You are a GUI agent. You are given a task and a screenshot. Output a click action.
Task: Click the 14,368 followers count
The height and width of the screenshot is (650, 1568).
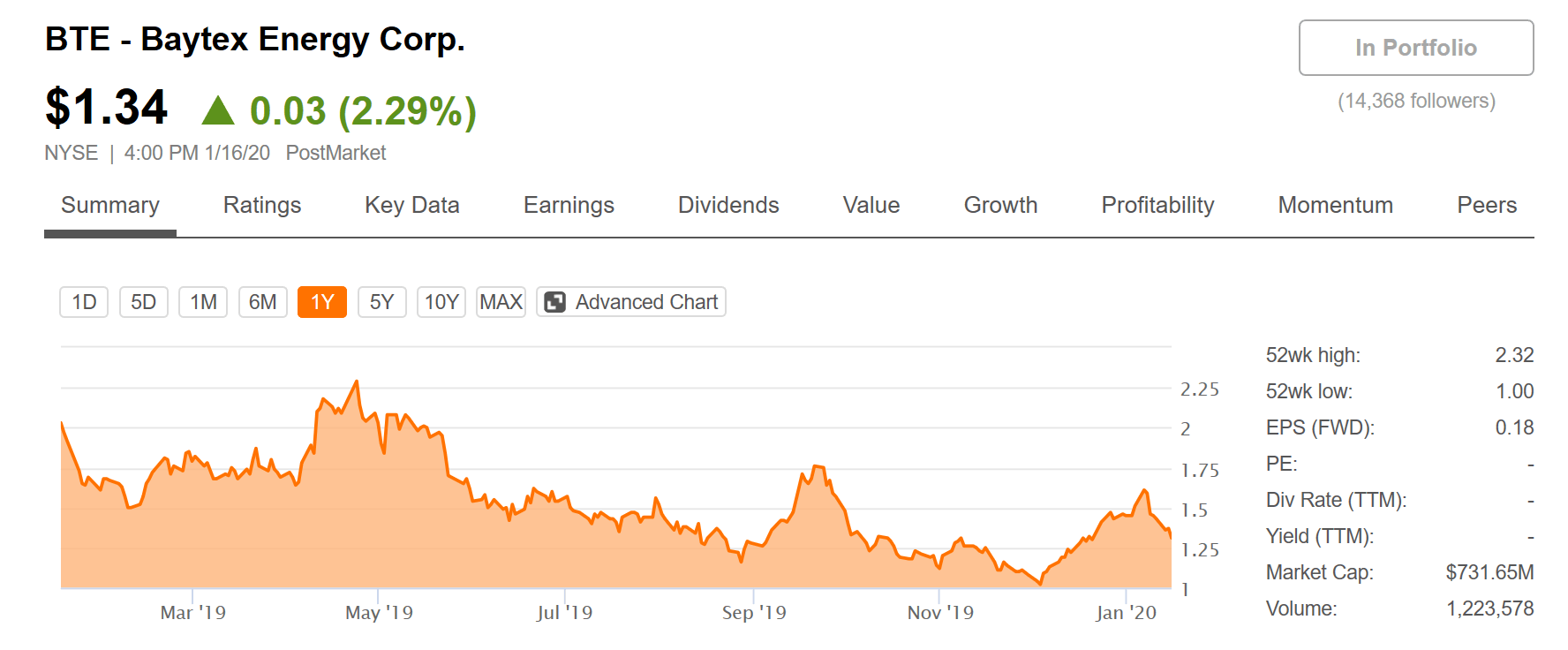point(1416,101)
